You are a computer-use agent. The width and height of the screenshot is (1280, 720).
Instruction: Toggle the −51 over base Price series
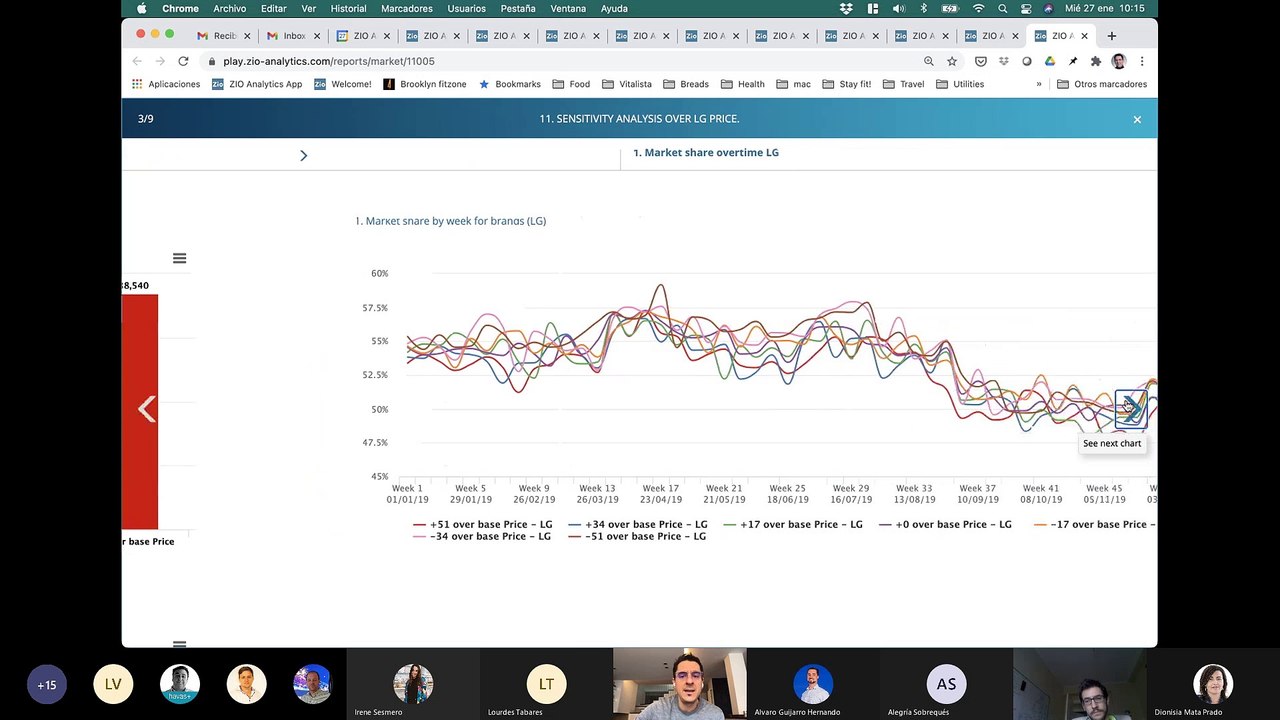(637, 536)
